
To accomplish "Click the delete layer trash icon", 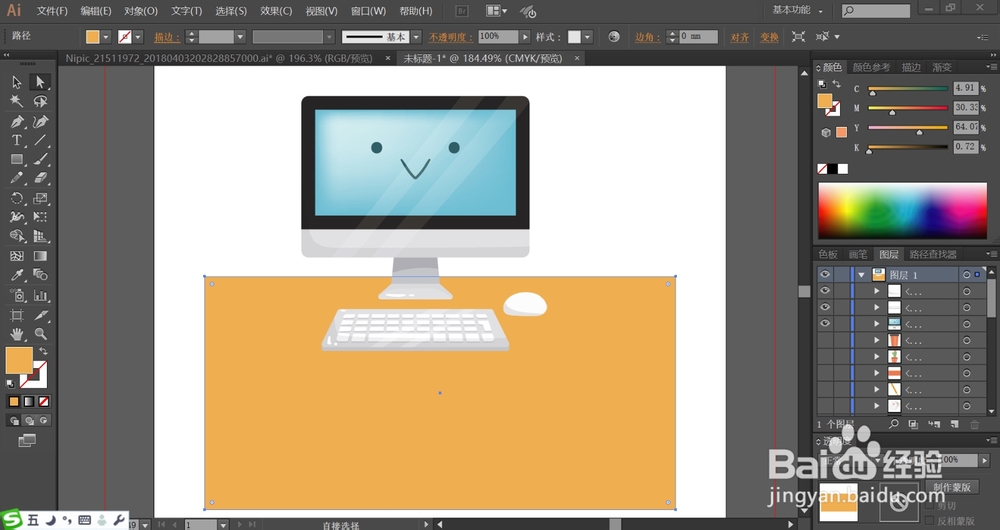I will click(x=974, y=424).
